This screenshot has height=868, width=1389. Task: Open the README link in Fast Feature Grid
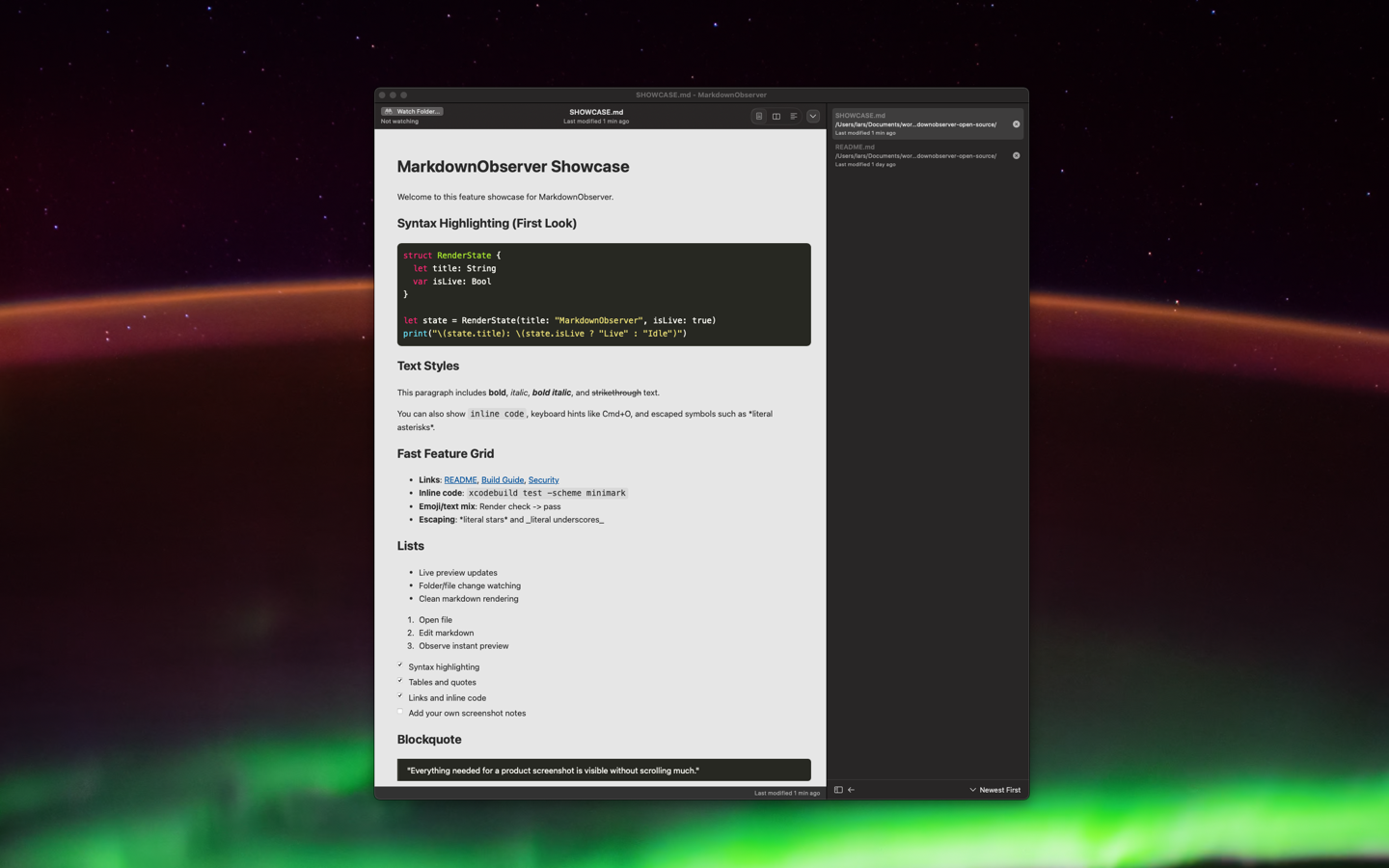tap(460, 479)
